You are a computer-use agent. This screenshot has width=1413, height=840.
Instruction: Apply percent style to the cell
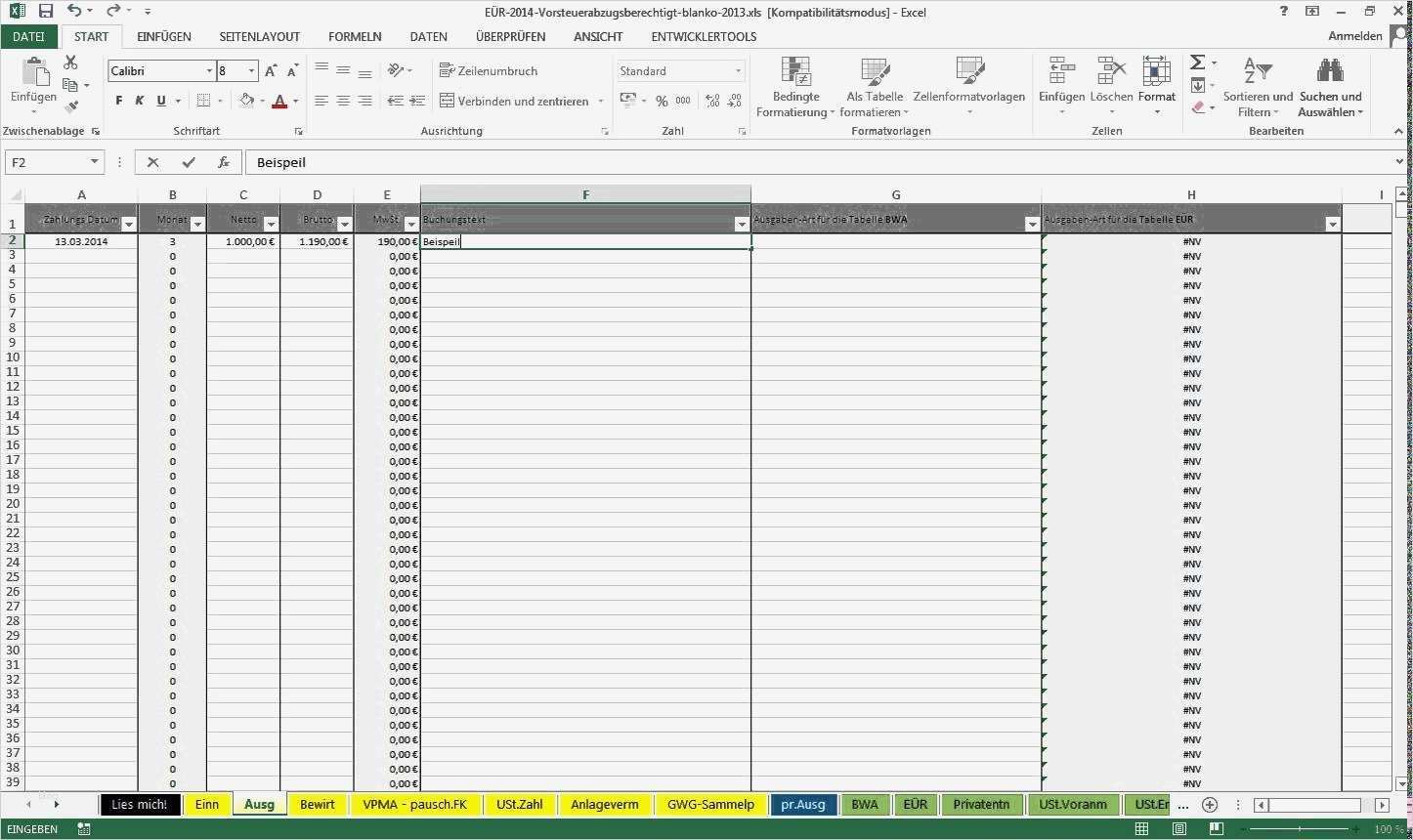pos(662,101)
